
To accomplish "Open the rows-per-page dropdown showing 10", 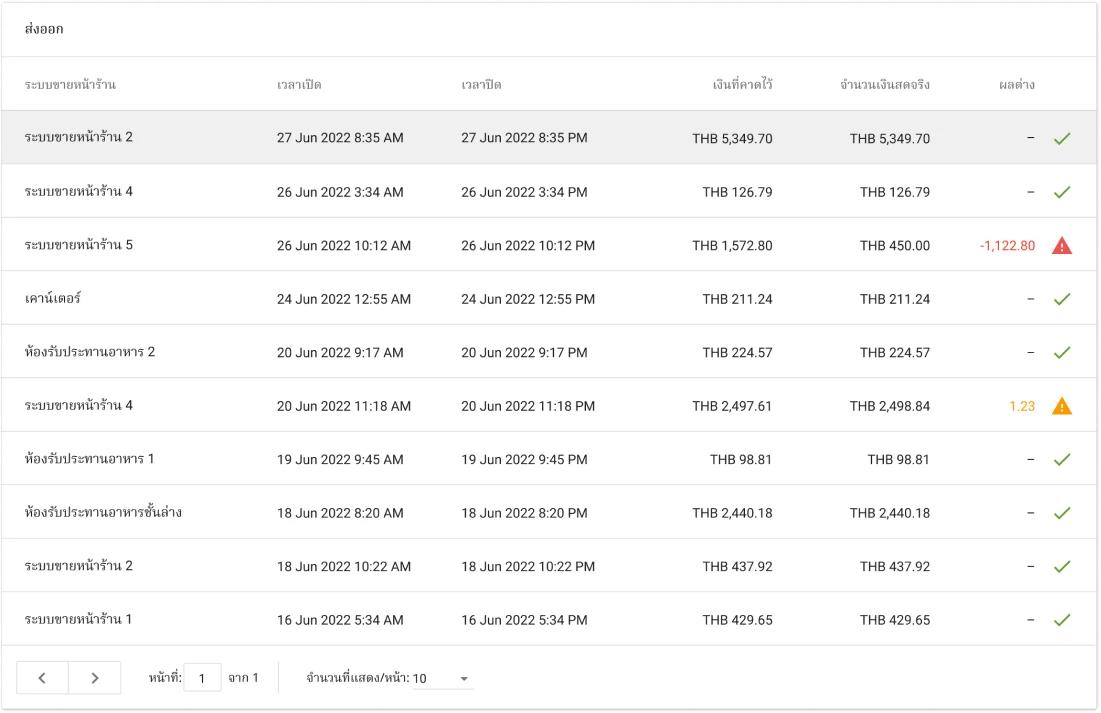I will 441,679.
